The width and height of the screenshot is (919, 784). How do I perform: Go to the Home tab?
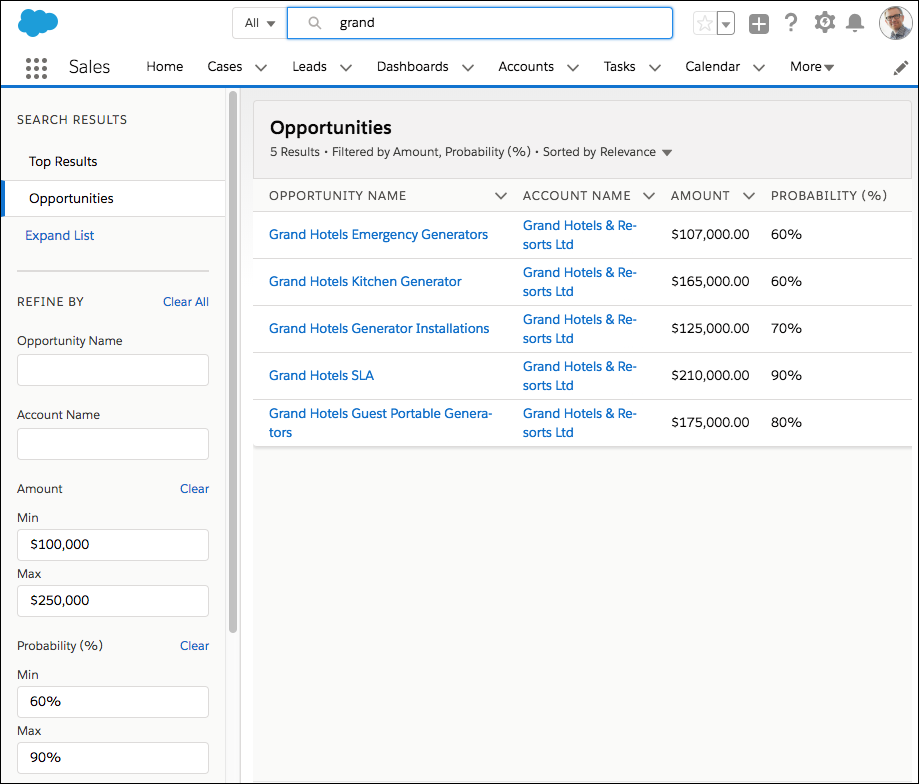165,67
